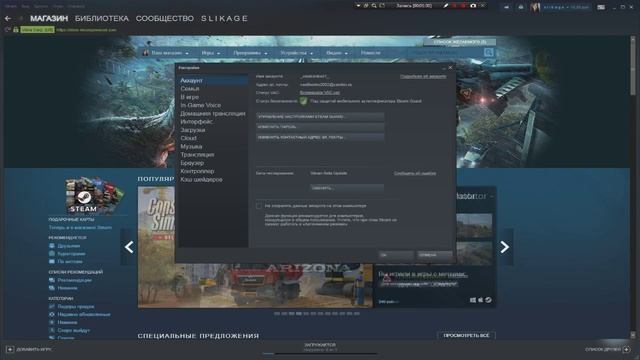Click the padlock icon in the address bar
This screenshot has width=640, height=360.
[16, 30]
